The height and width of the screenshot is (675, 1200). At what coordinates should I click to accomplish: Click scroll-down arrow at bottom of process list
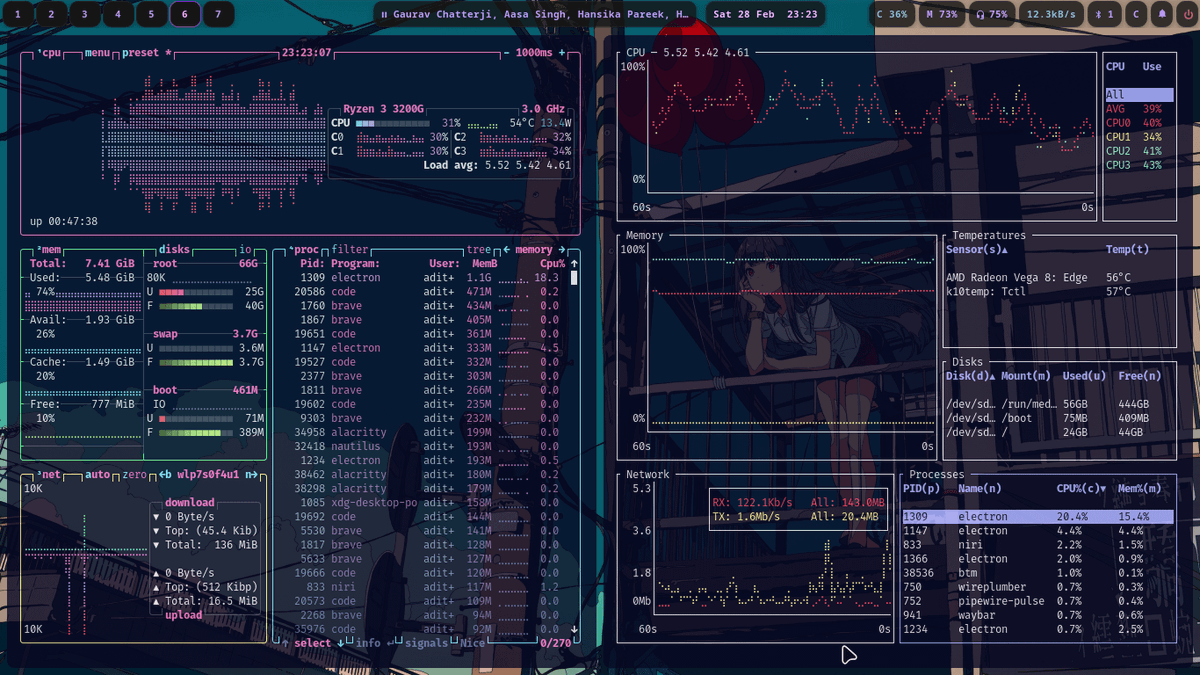pos(574,629)
